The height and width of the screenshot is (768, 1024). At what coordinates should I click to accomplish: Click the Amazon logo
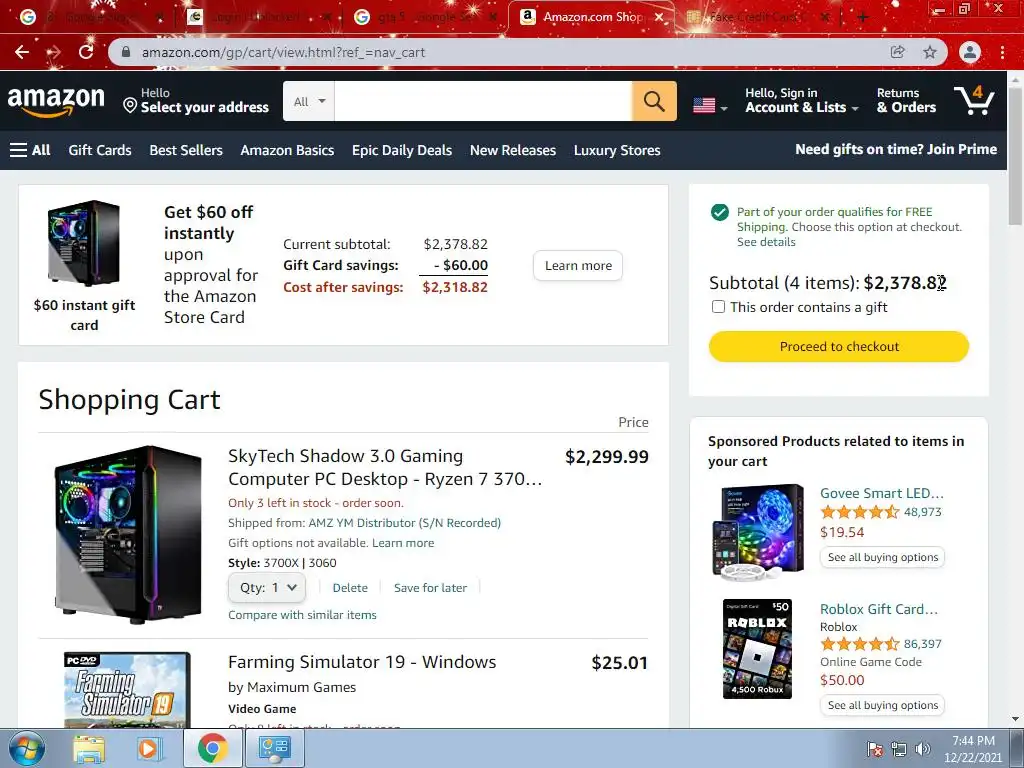56,101
